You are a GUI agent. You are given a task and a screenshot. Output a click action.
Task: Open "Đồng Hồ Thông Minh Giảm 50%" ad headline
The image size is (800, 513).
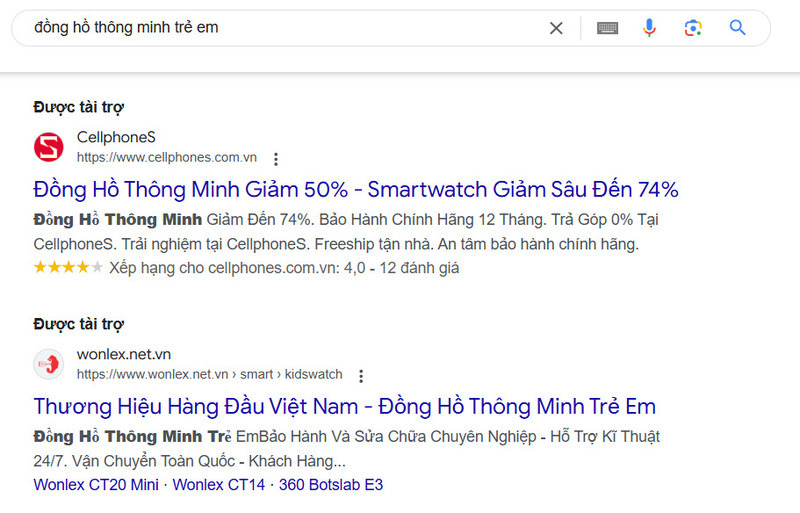pyautogui.click(x=356, y=189)
